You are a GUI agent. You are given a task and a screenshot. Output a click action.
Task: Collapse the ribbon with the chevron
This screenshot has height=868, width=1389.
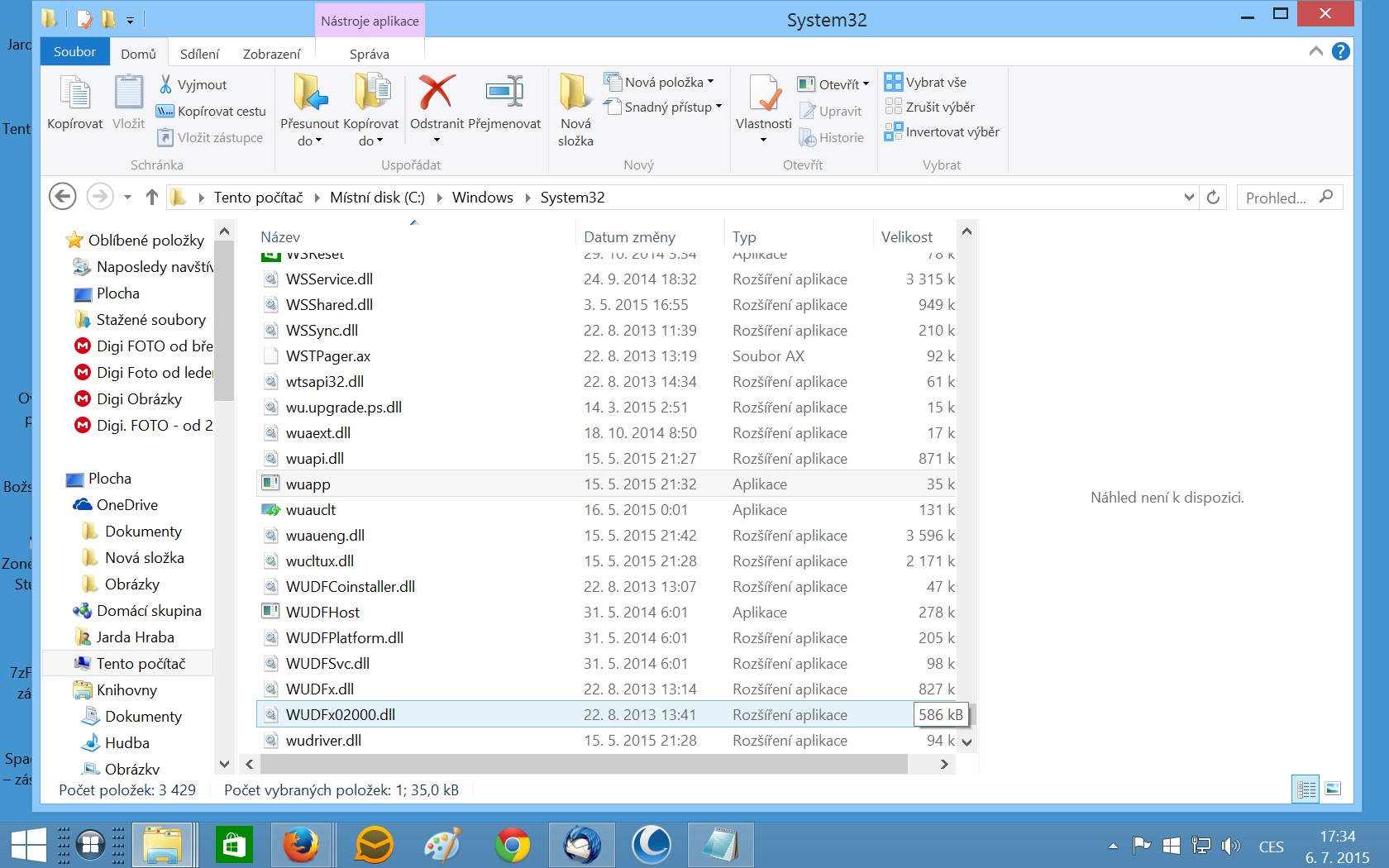point(1315,51)
